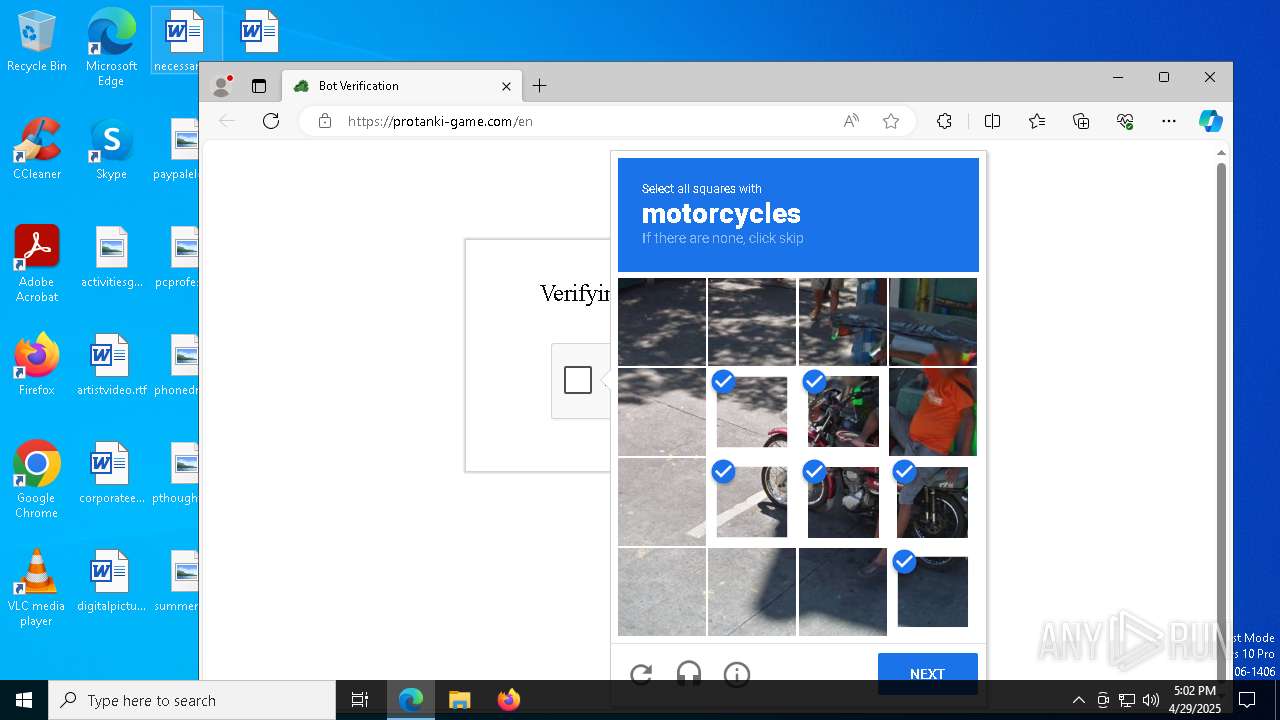Open Skype desktop shortcut
The width and height of the screenshot is (1280, 720).
point(111,150)
